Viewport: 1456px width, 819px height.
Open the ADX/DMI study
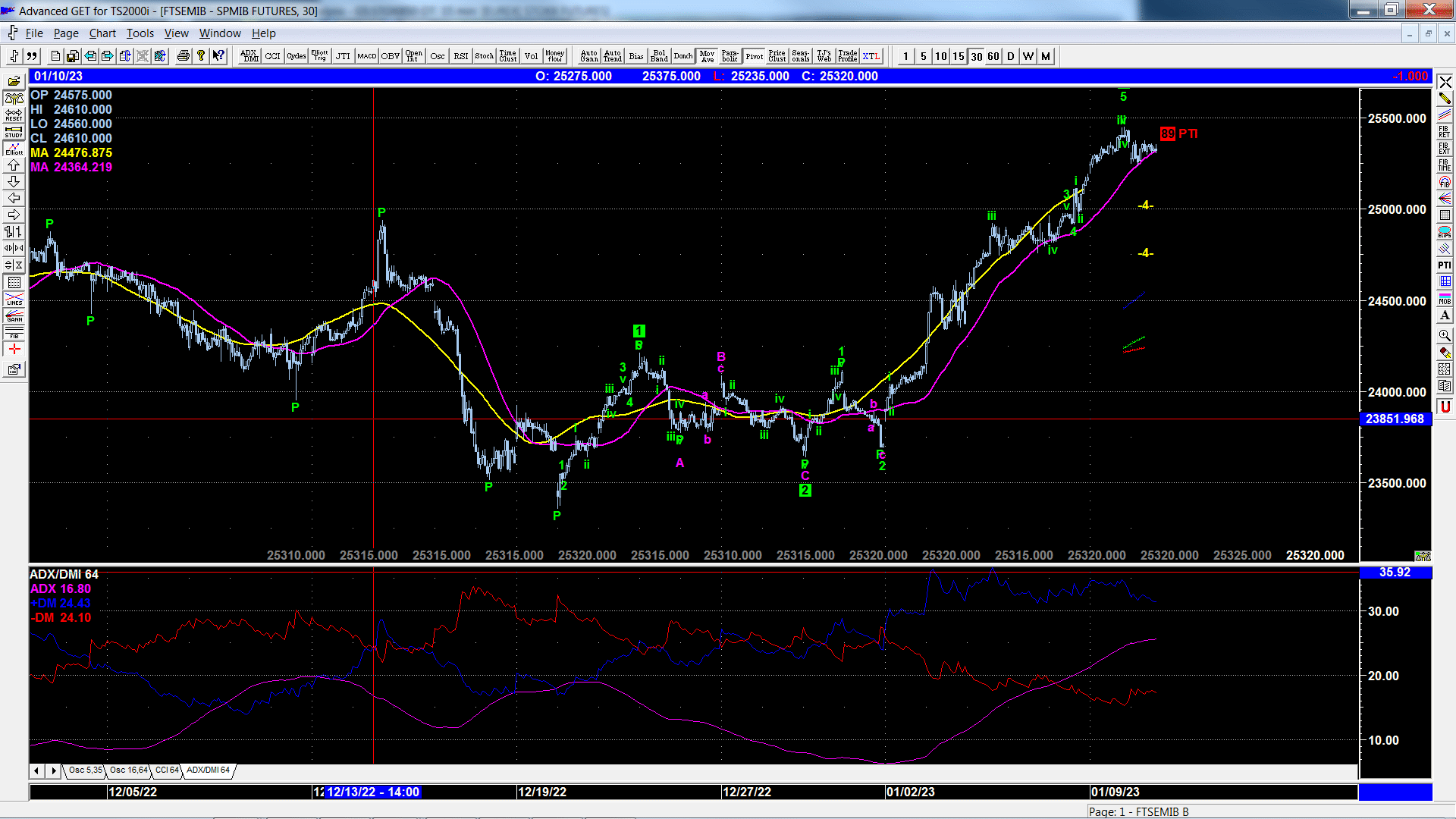[249, 56]
